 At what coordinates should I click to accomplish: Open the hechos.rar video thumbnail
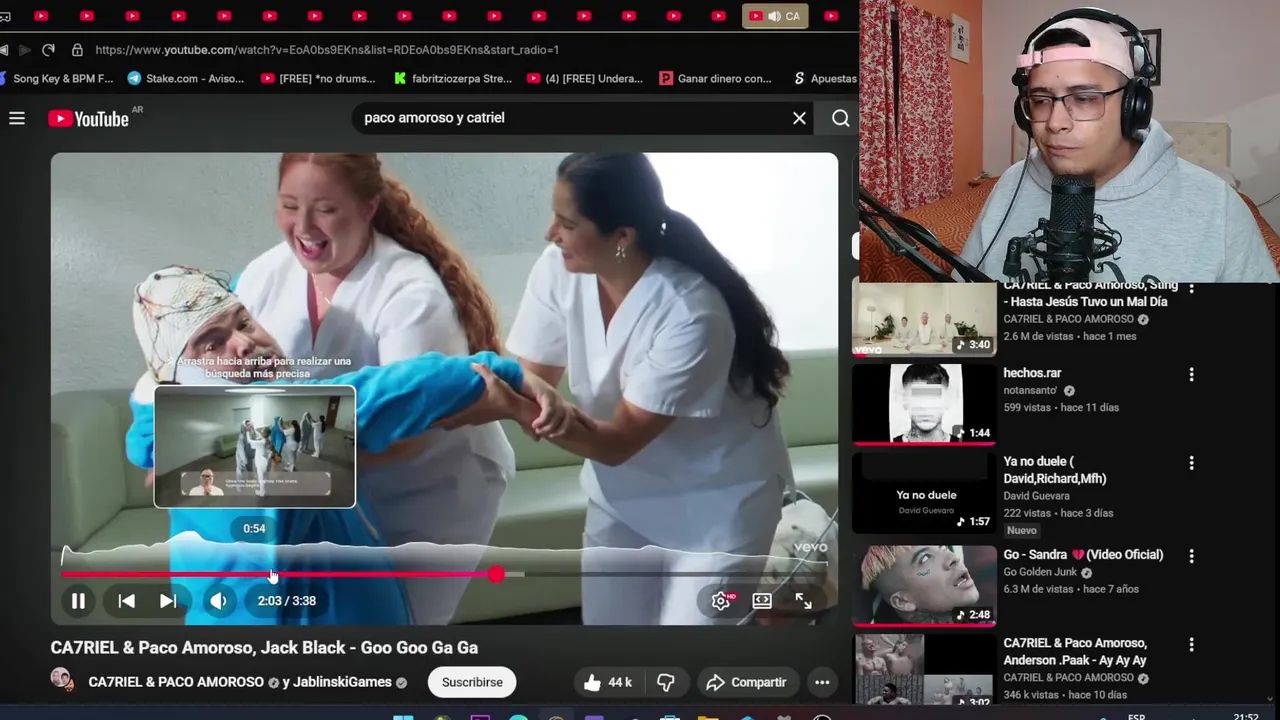[924, 404]
